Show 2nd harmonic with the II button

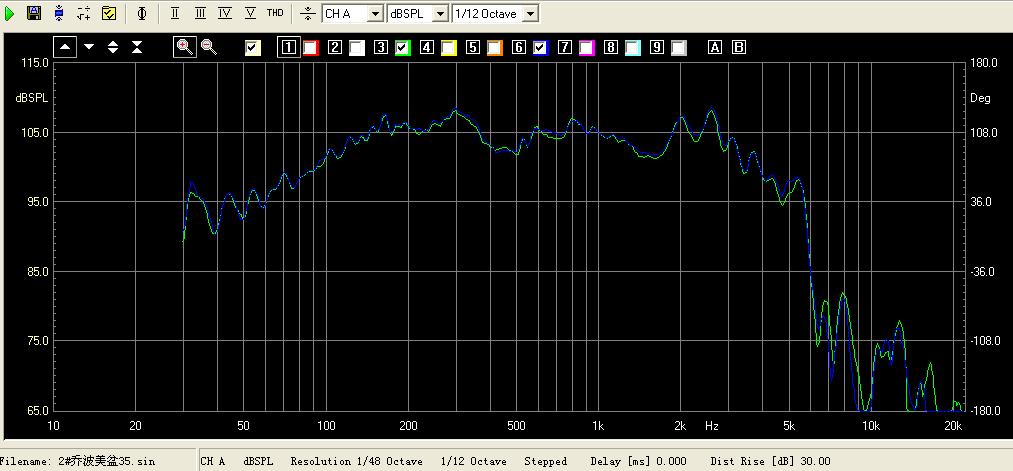pos(176,13)
